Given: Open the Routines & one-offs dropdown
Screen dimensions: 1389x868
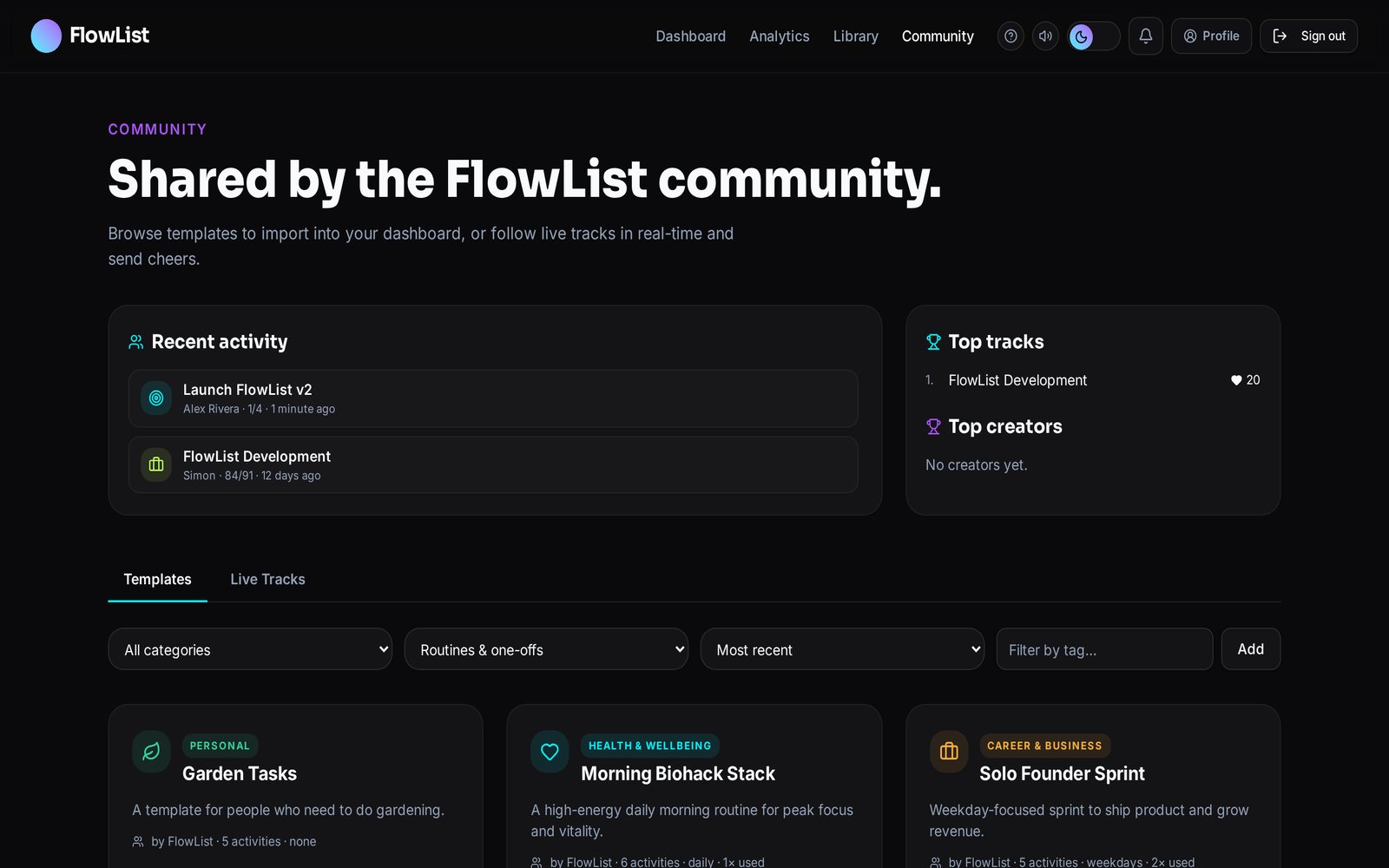Looking at the screenshot, I should (x=546, y=649).
